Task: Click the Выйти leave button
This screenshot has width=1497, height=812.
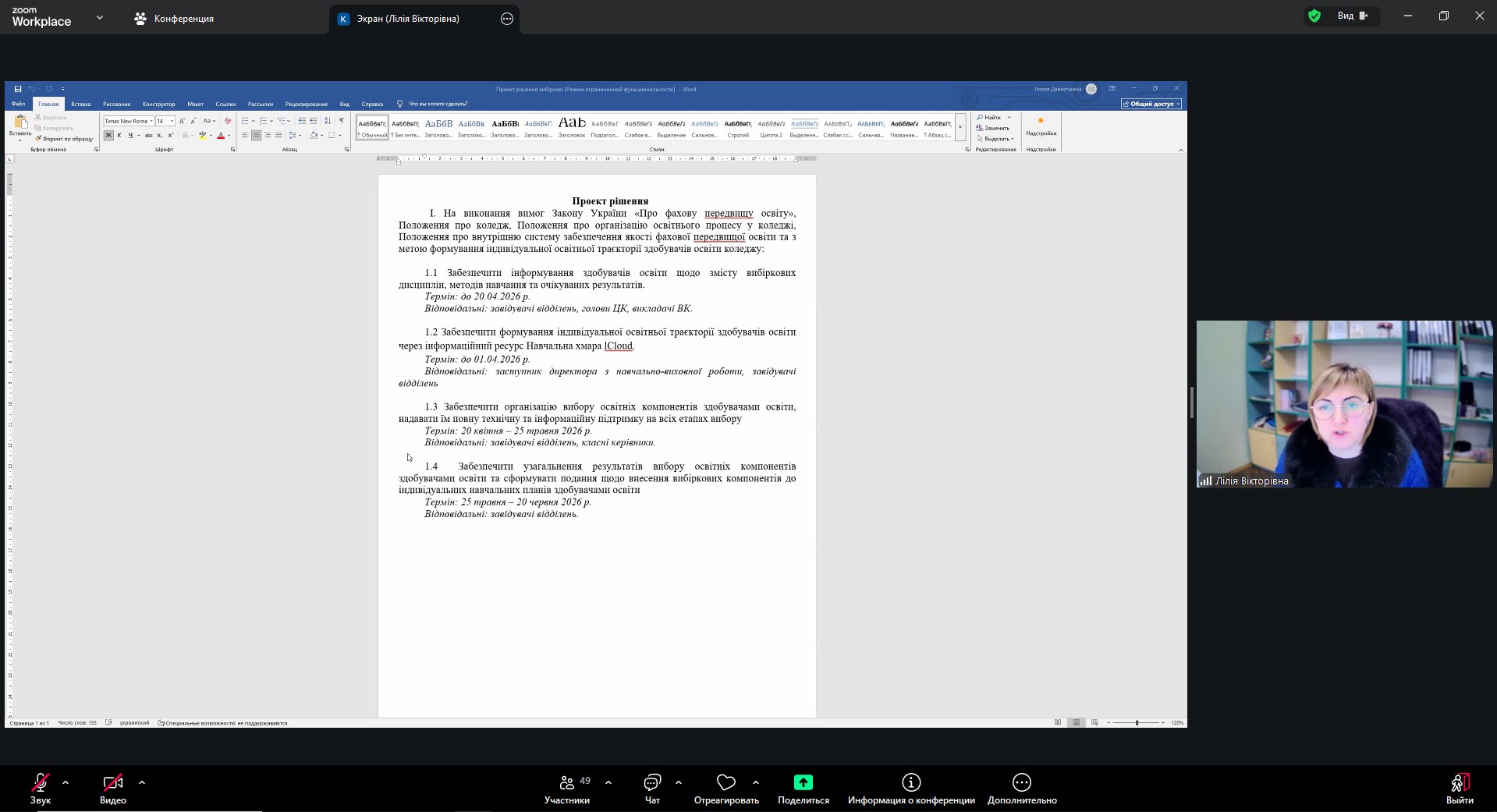Action: click(1459, 788)
